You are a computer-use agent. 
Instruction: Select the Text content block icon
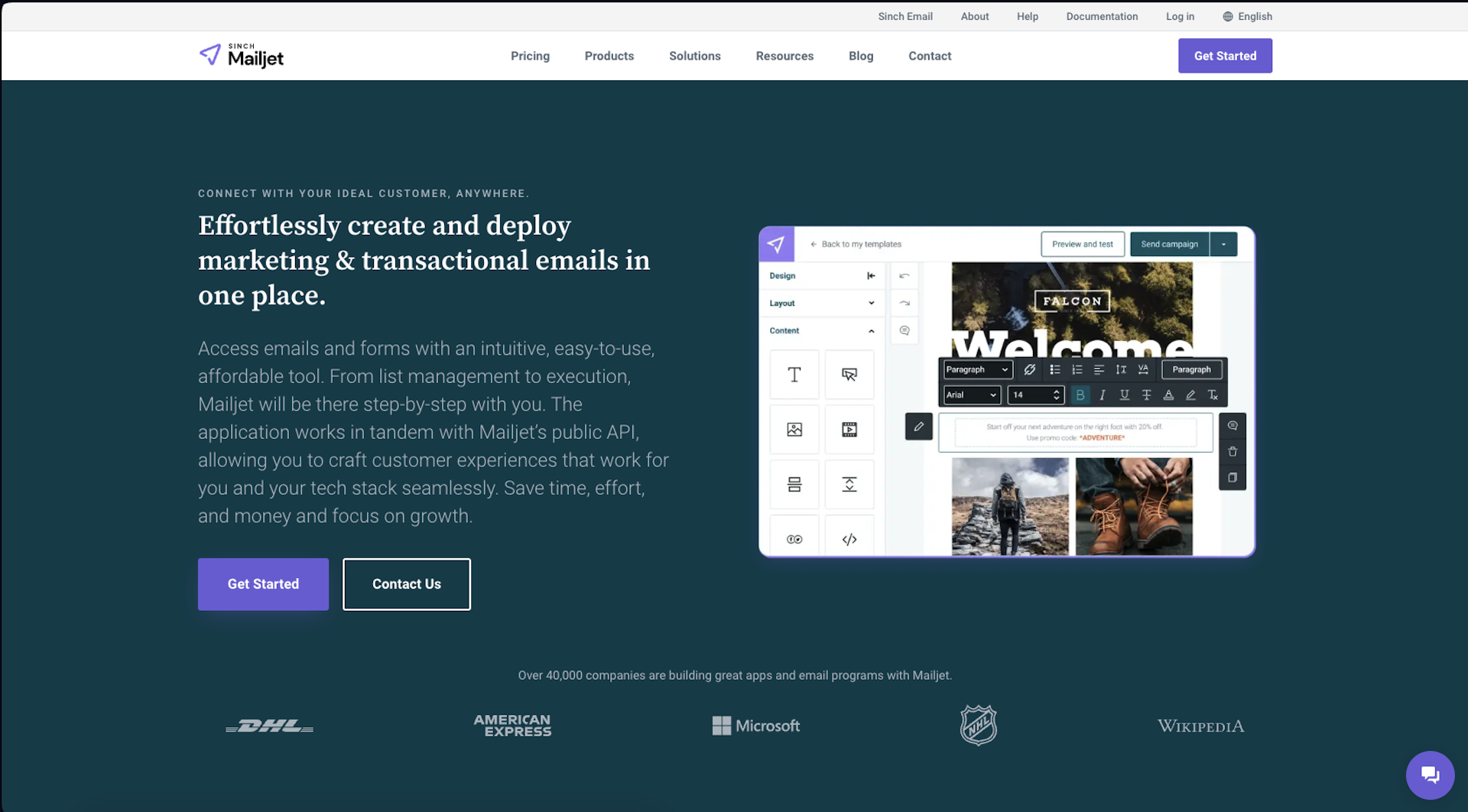(x=794, y=375)
